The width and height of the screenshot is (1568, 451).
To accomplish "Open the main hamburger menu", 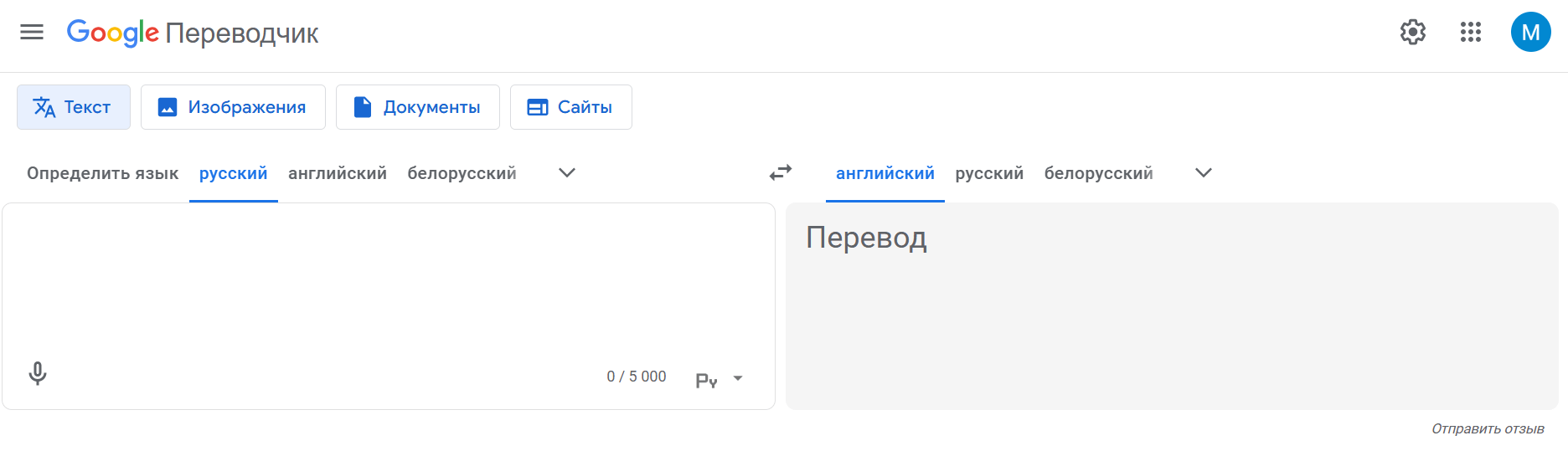I will 32,33.
